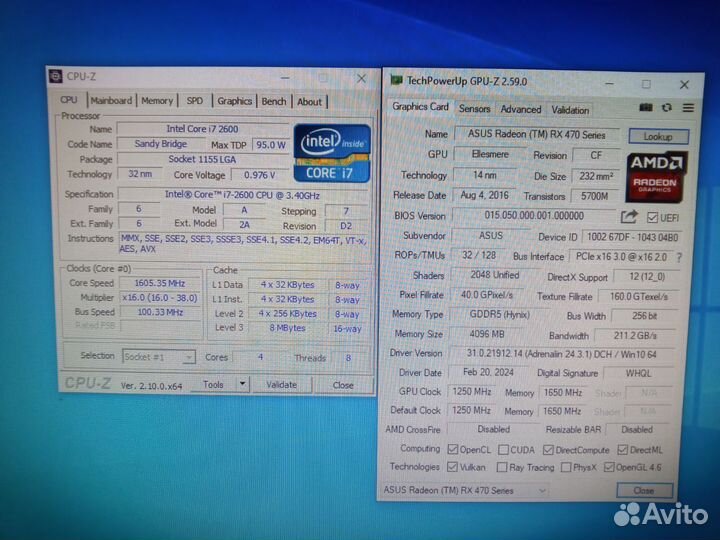Image resolution: width=720 pixels, height=540 pixels.
Task: Click the Level 3 cache value 8 MBytes
Action: tap(287, 328)
